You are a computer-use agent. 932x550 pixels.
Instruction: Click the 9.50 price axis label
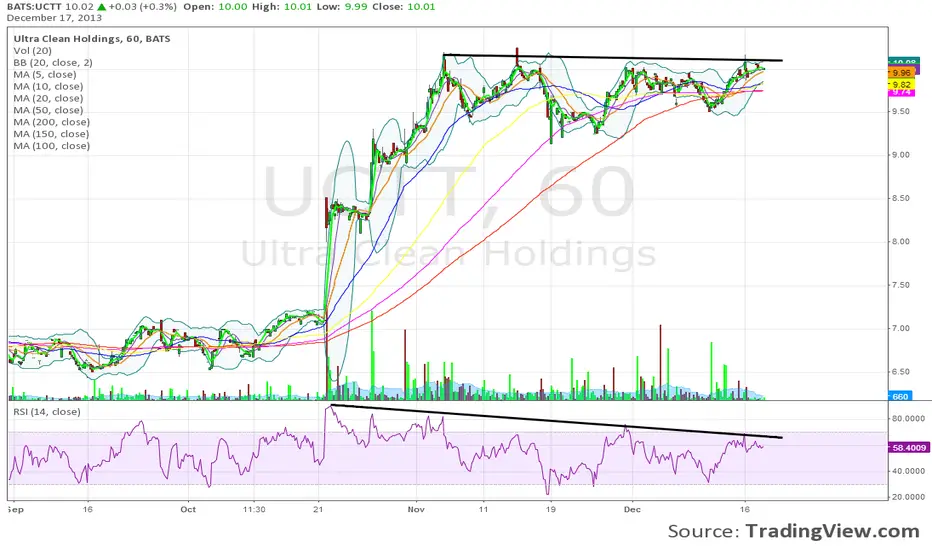(x=900, y=111)
